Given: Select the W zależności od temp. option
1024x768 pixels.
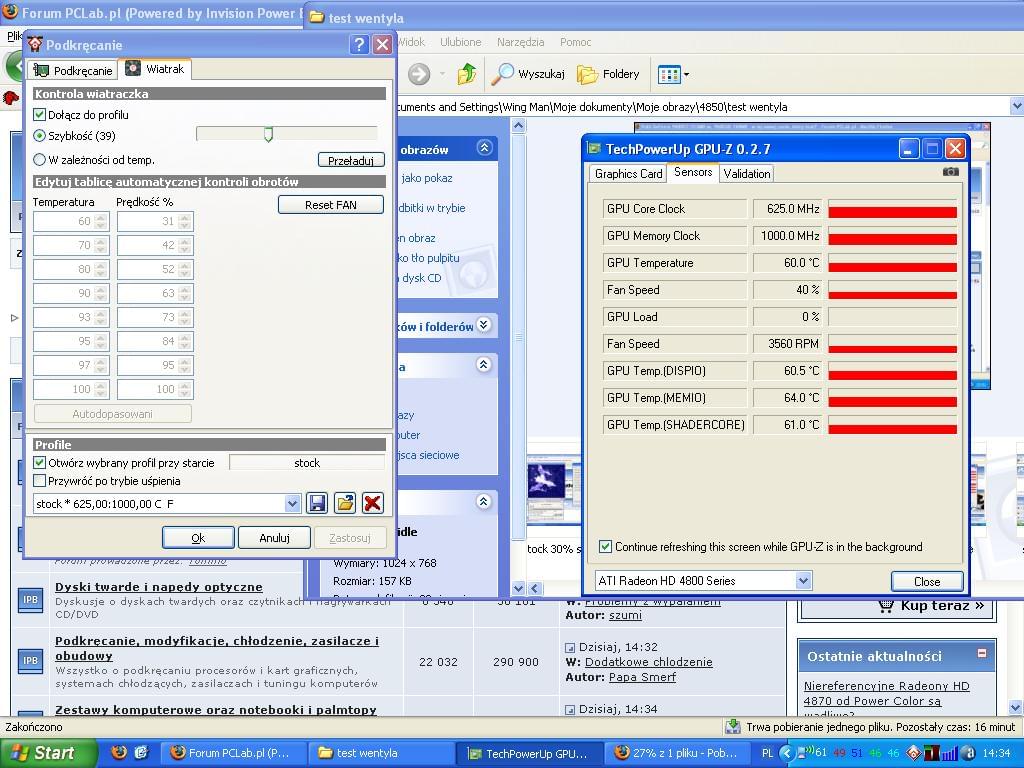Looking at the screenshot, I should point(40,159).
